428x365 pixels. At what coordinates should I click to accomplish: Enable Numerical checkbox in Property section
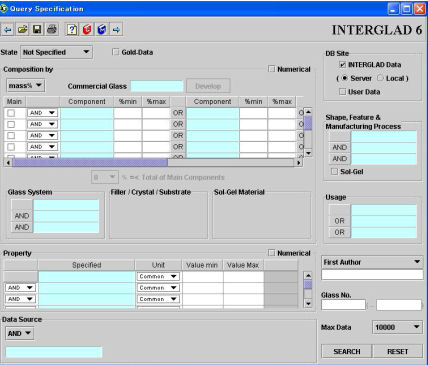[x=272, y=253]
